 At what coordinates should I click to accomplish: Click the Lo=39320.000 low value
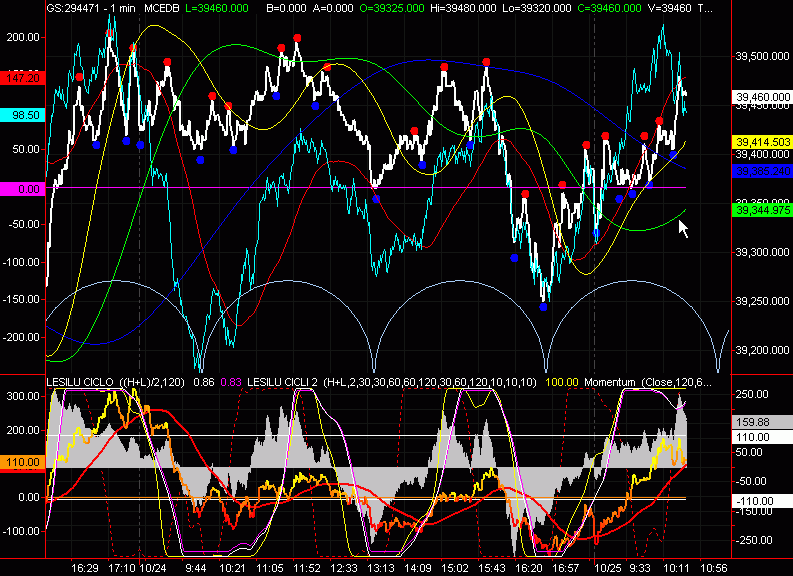(x=537, y=8)
